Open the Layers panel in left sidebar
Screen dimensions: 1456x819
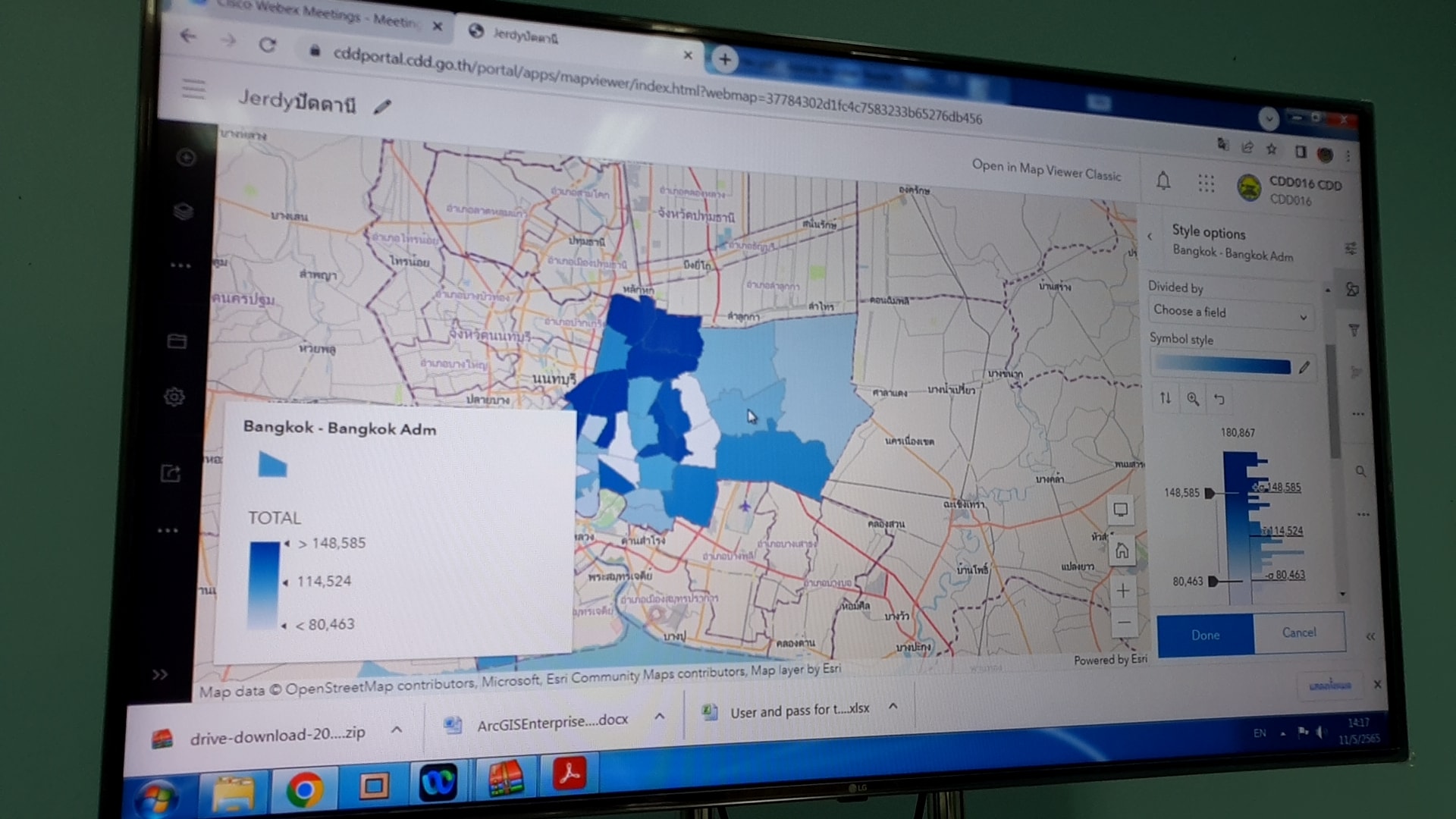tap(183, 211)
